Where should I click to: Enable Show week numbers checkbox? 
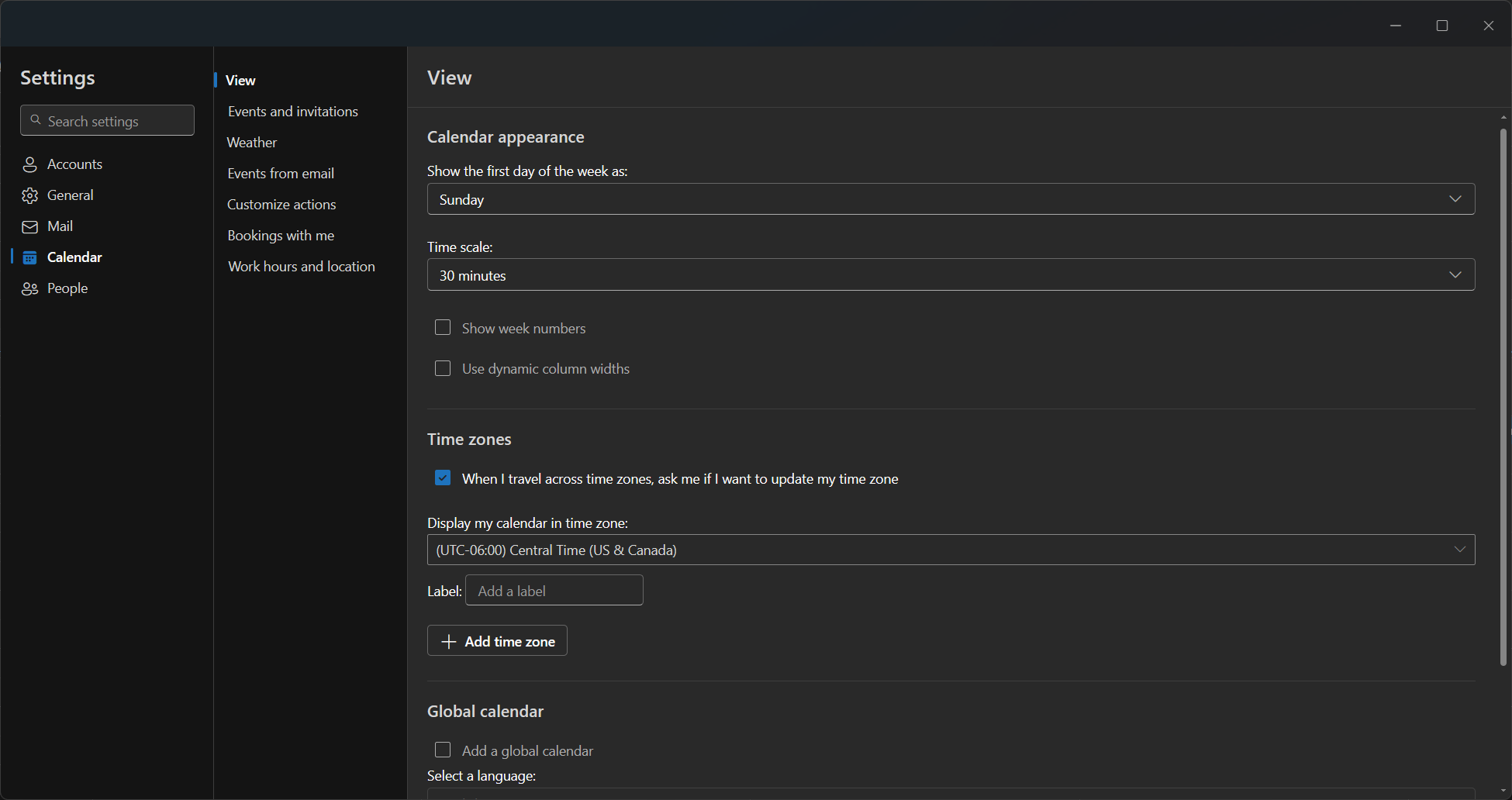(443, 327)
